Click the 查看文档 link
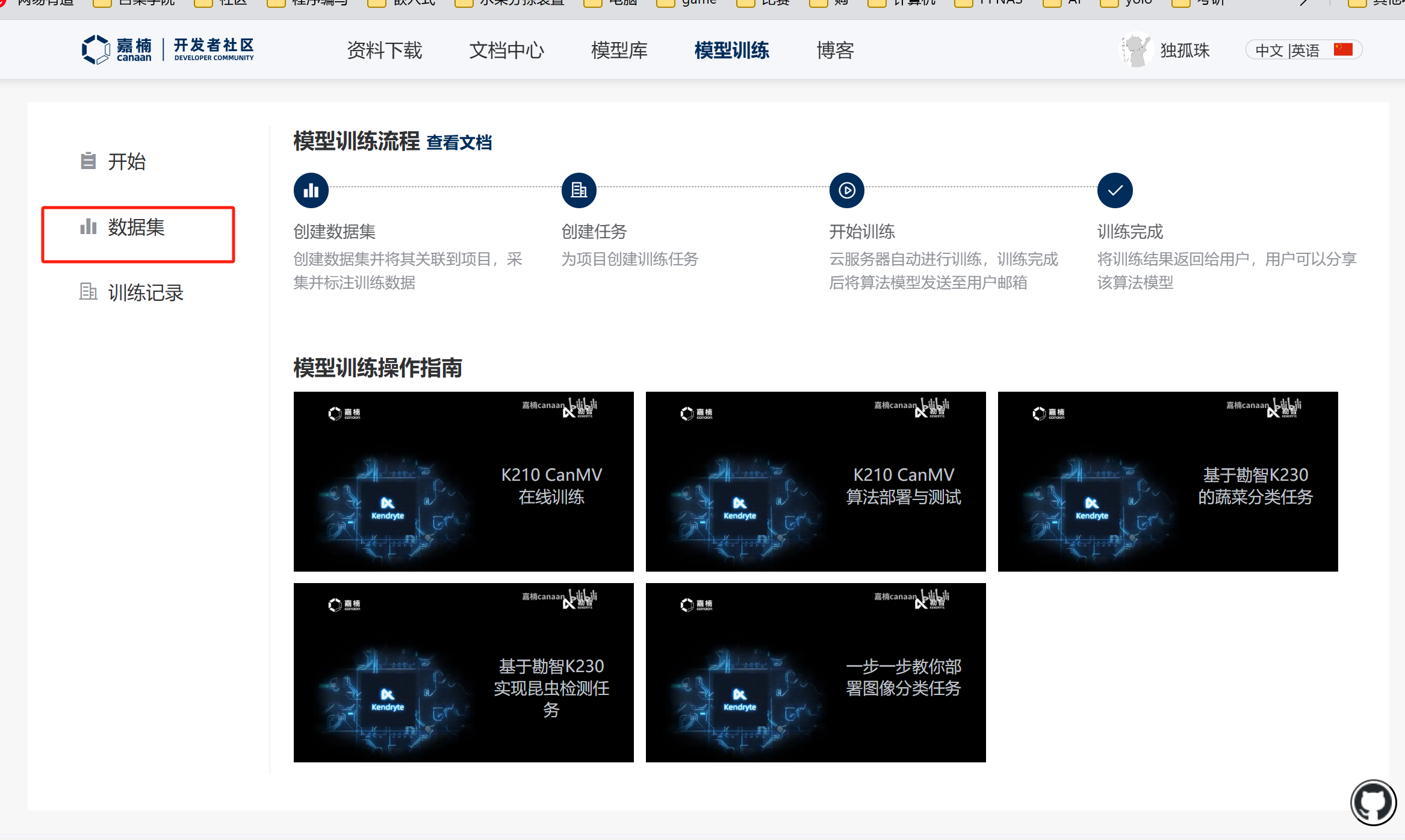1405x840 pixels. point(459,143)
